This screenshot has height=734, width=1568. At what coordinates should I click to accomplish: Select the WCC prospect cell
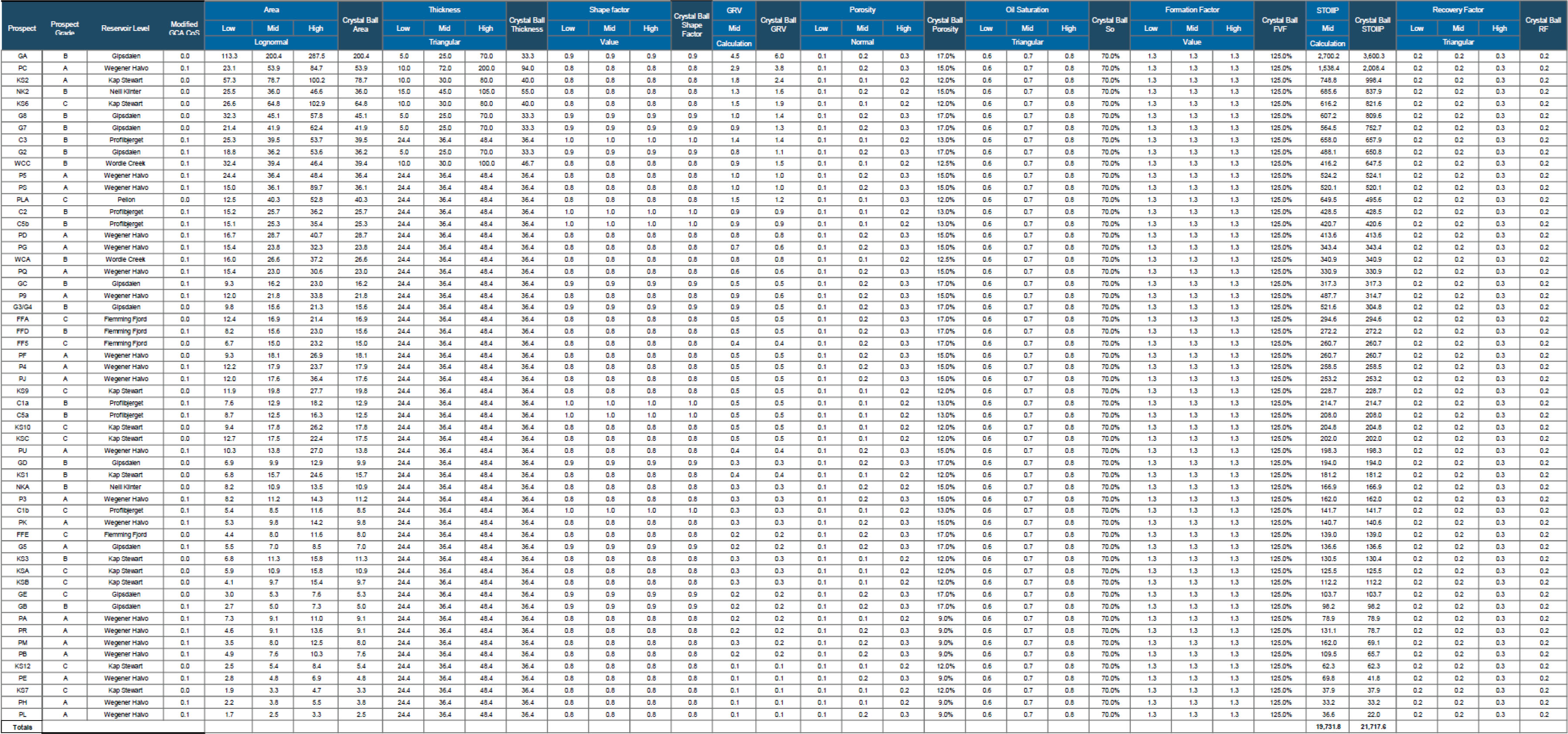(23, 164)
